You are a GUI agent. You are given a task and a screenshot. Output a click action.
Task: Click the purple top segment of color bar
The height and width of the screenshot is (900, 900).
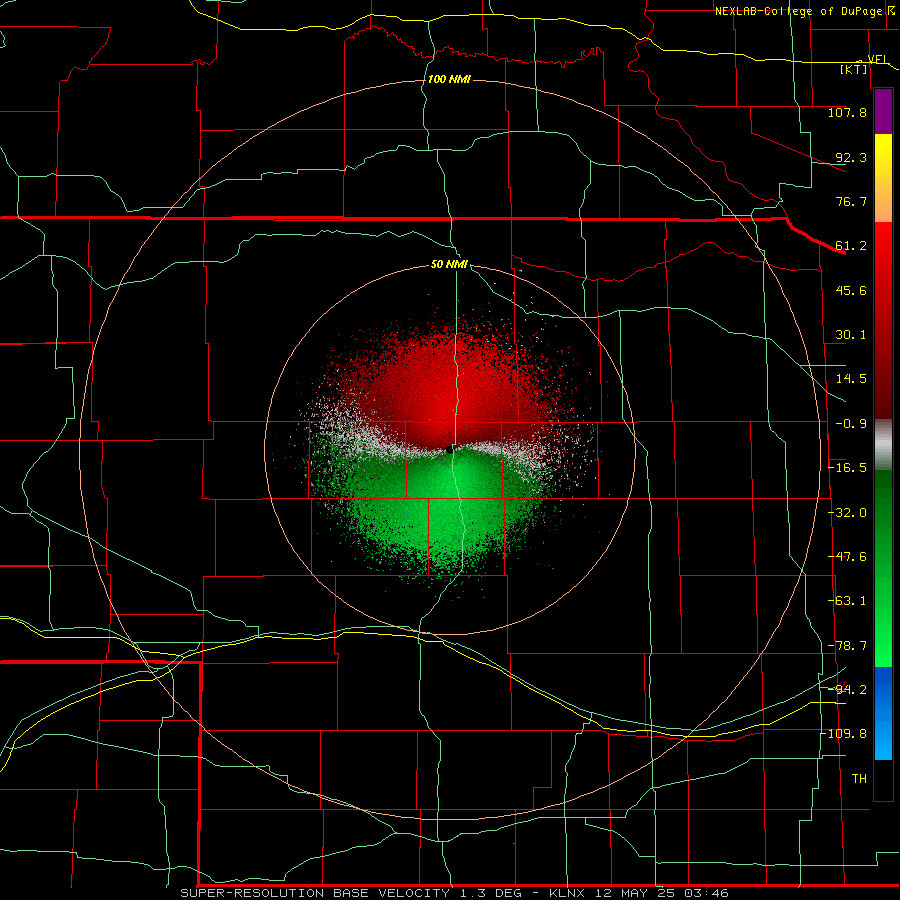pyautogui.click(x=883, y=111)
